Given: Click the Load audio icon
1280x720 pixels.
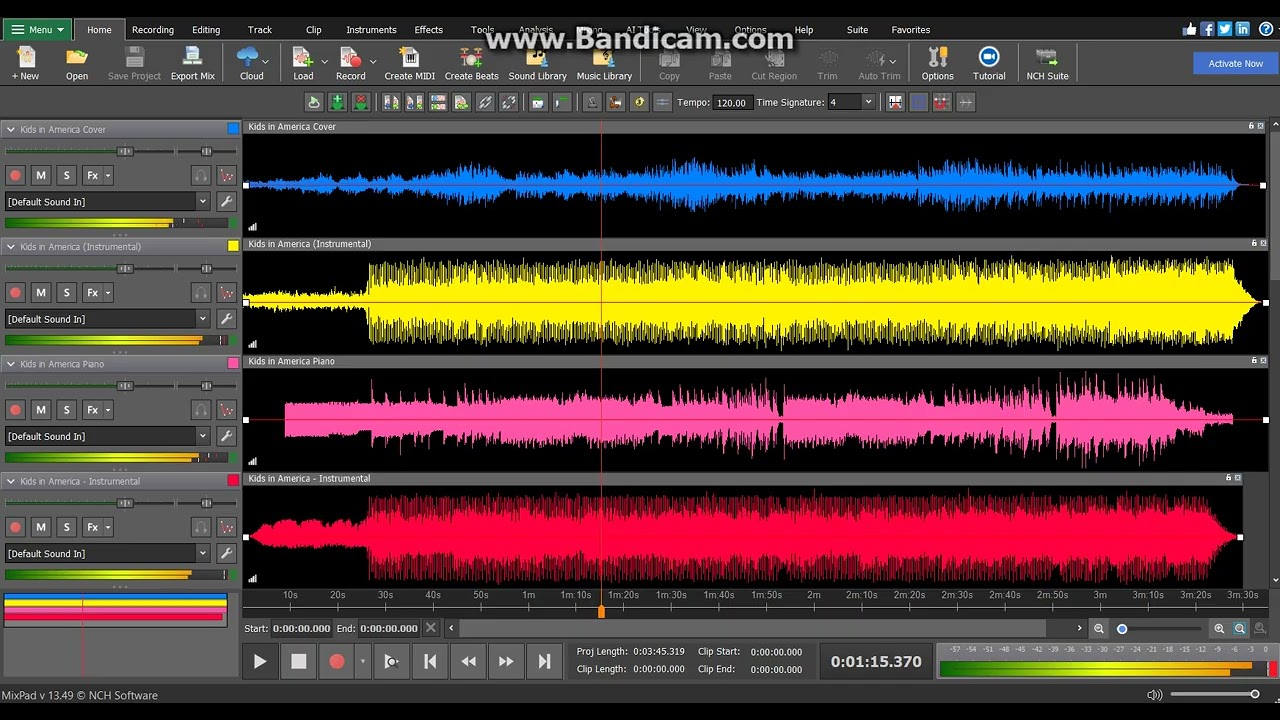Looking at the screenshot, I should (303, 63).
